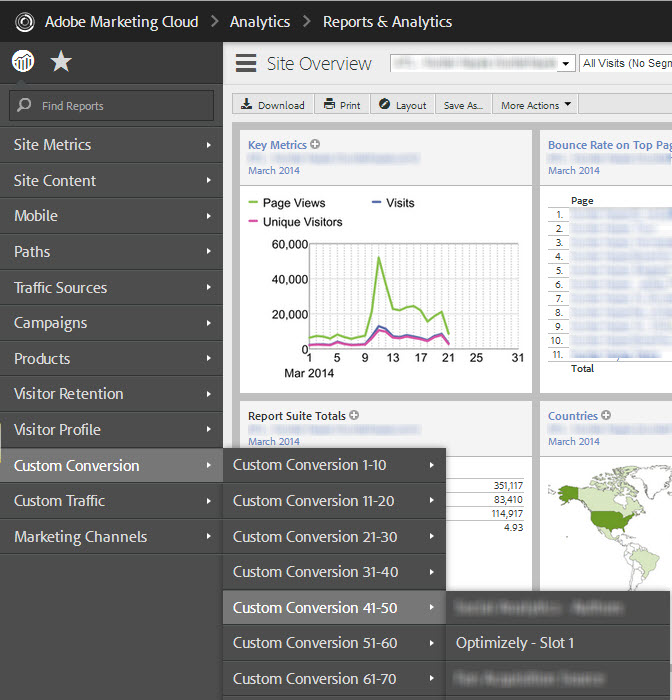Open Custom Conversion 21-30 submenu
This screenshot has height=700, width=672.
pyautogui.click(x=334, y=537)
